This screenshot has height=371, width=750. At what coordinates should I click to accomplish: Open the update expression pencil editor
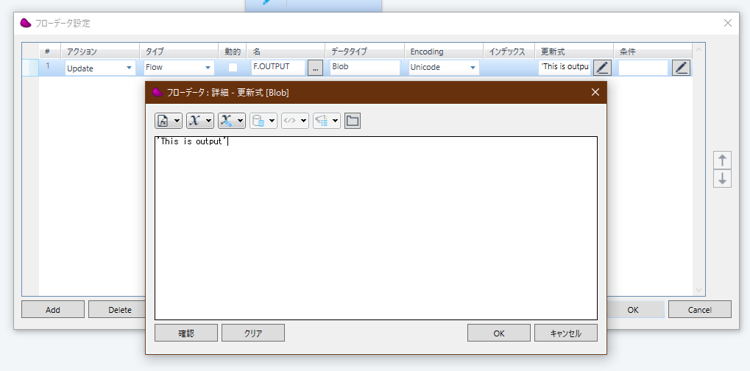pos(603,68)
